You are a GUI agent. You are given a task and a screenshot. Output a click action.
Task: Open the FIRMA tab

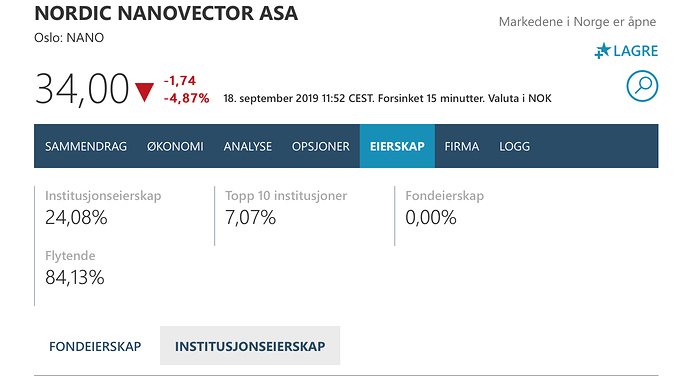tap(462, 146)
